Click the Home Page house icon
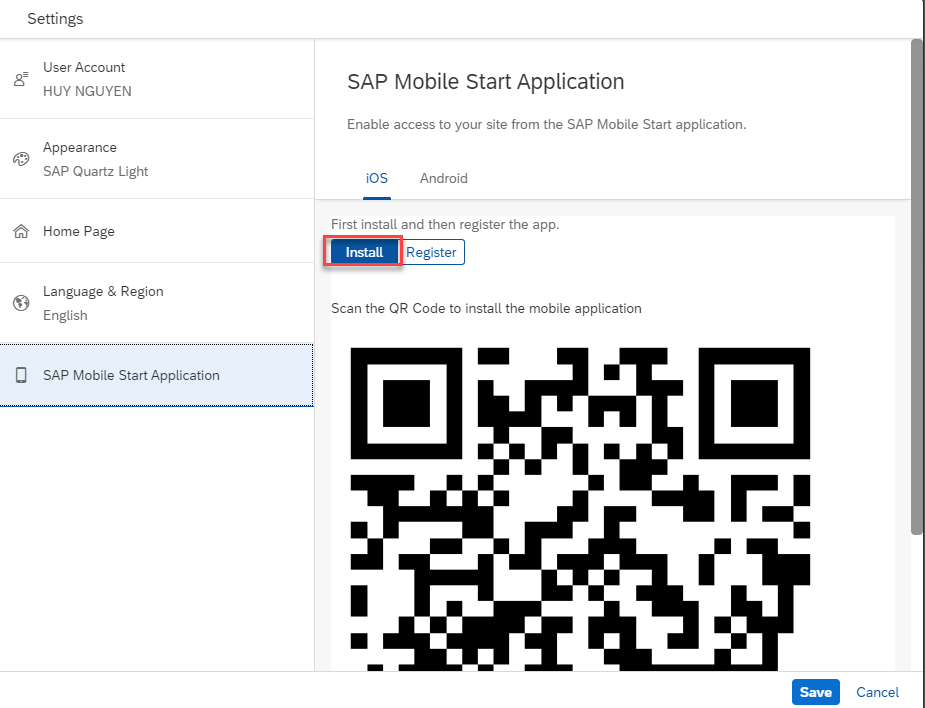The height and width of the screenshot is (708, 925). tap(21, 231)
